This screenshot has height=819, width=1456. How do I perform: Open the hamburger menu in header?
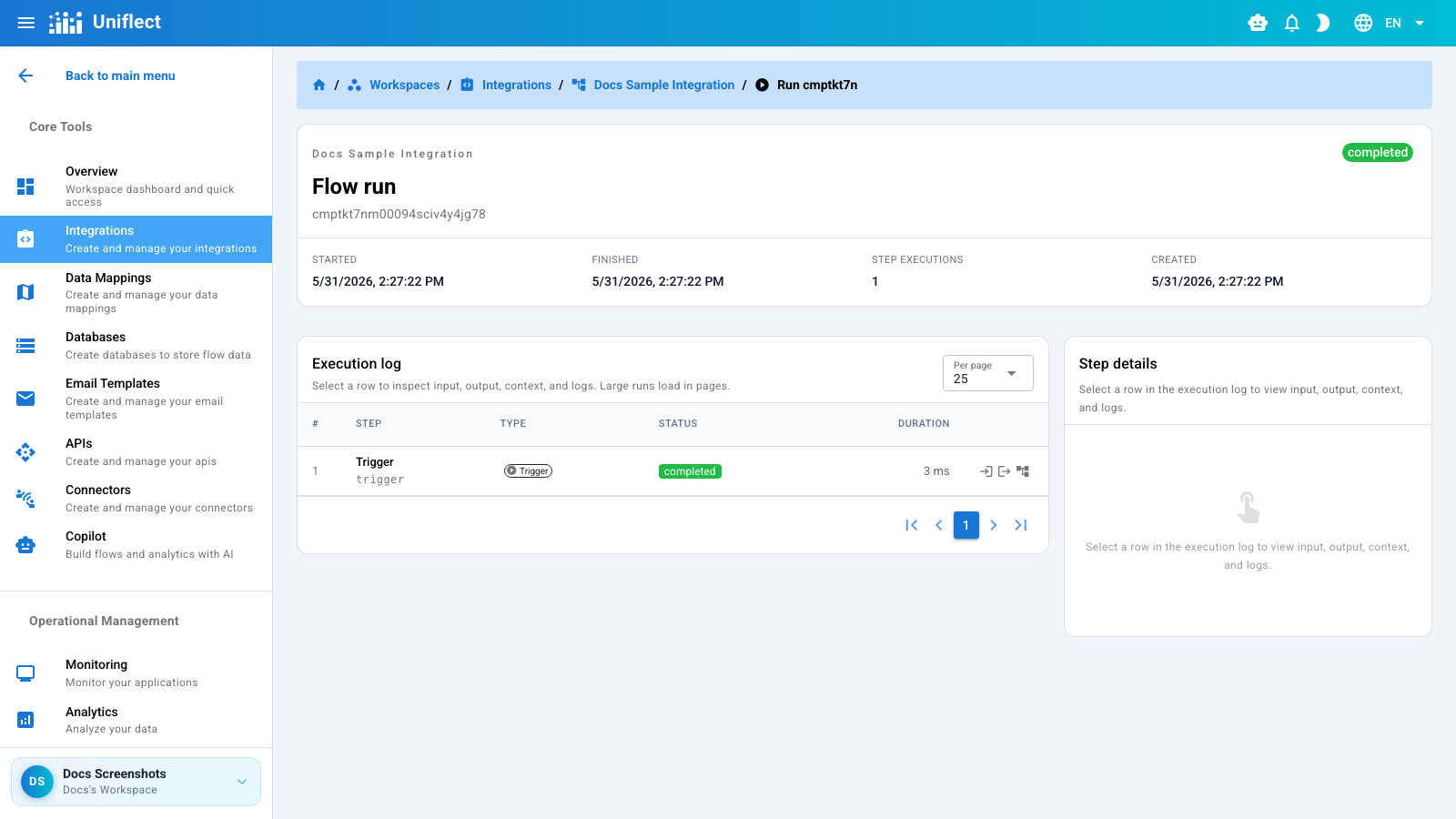pos(26,23)
